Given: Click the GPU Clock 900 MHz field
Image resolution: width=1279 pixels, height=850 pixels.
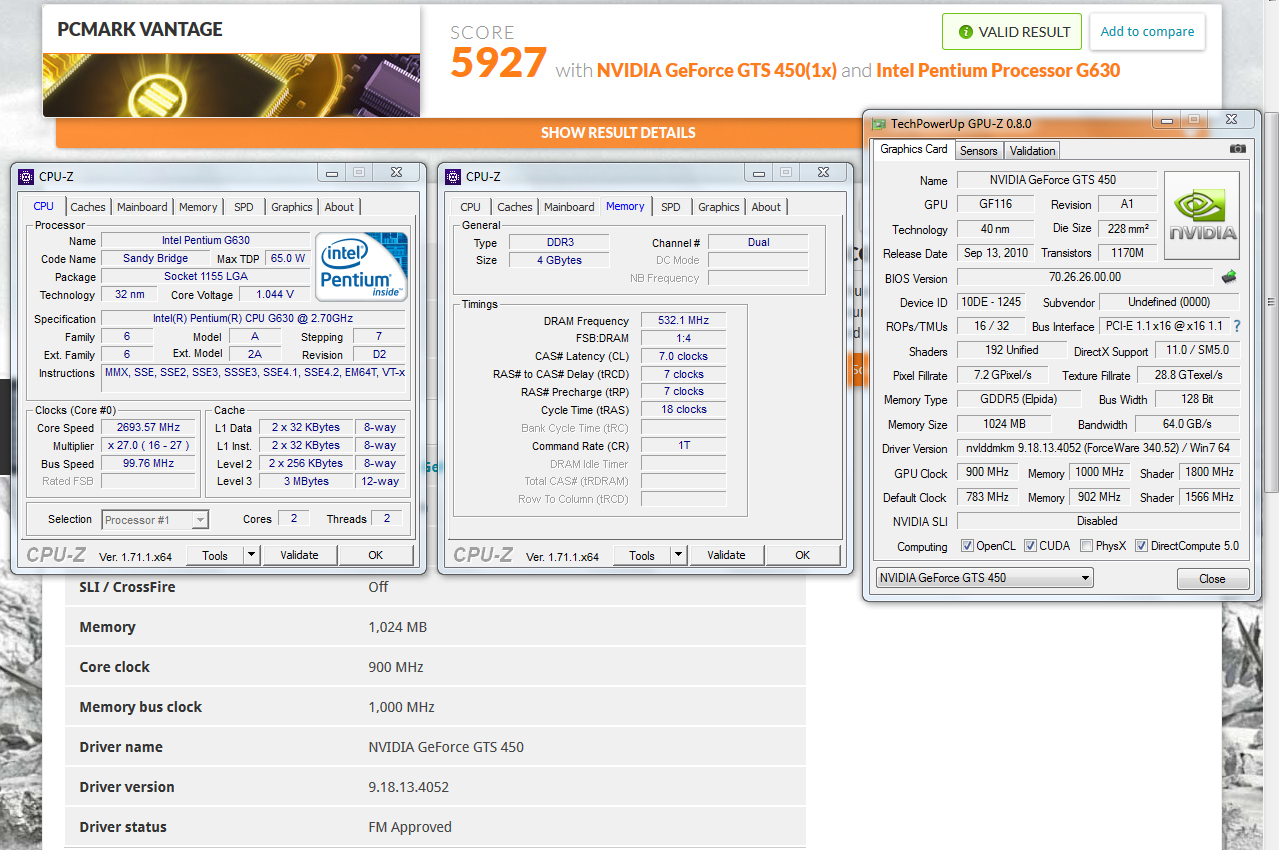Looking at the screenshot, I should [987, 472].
